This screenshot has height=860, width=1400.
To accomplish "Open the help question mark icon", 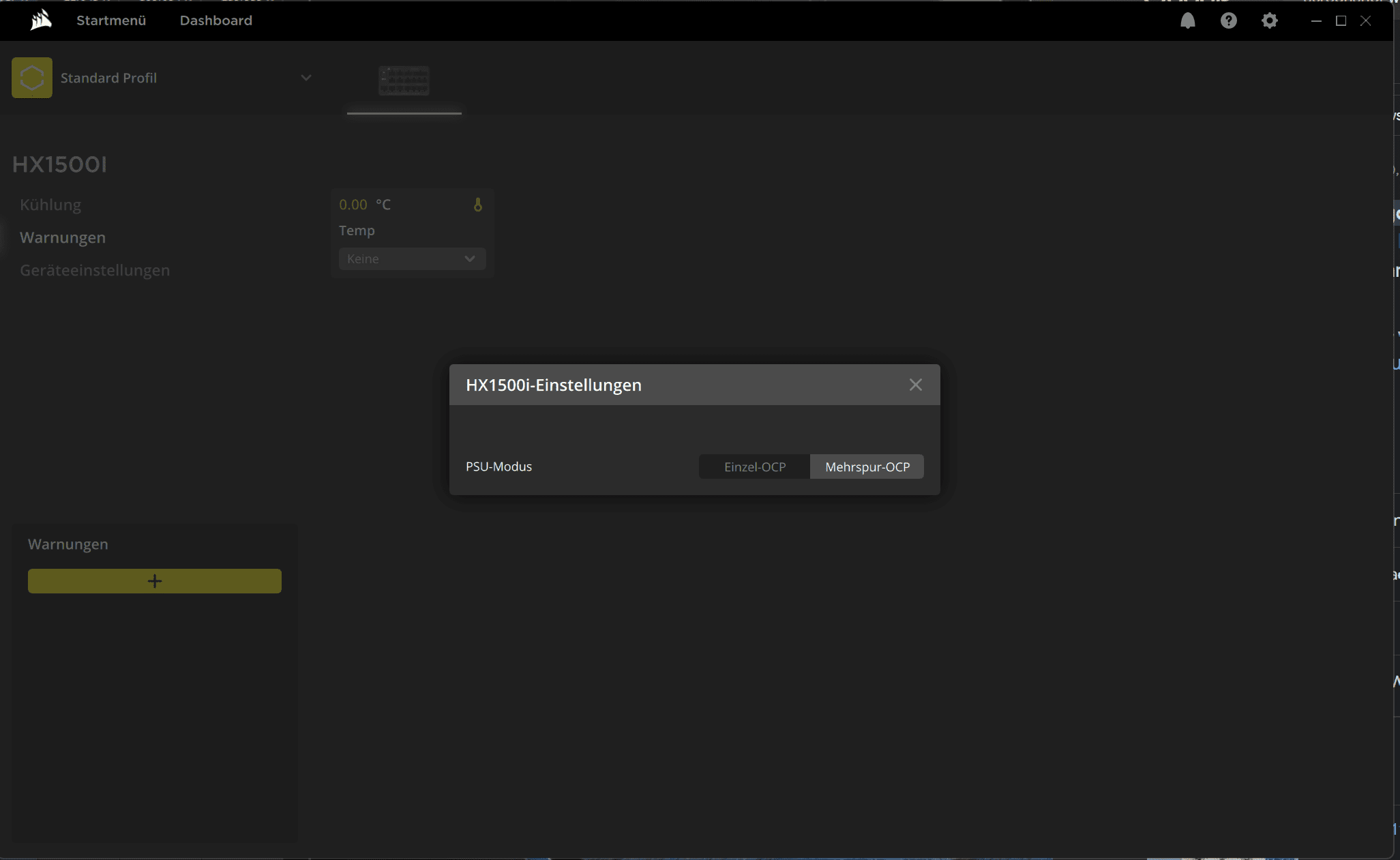I will pos(1228,20).
